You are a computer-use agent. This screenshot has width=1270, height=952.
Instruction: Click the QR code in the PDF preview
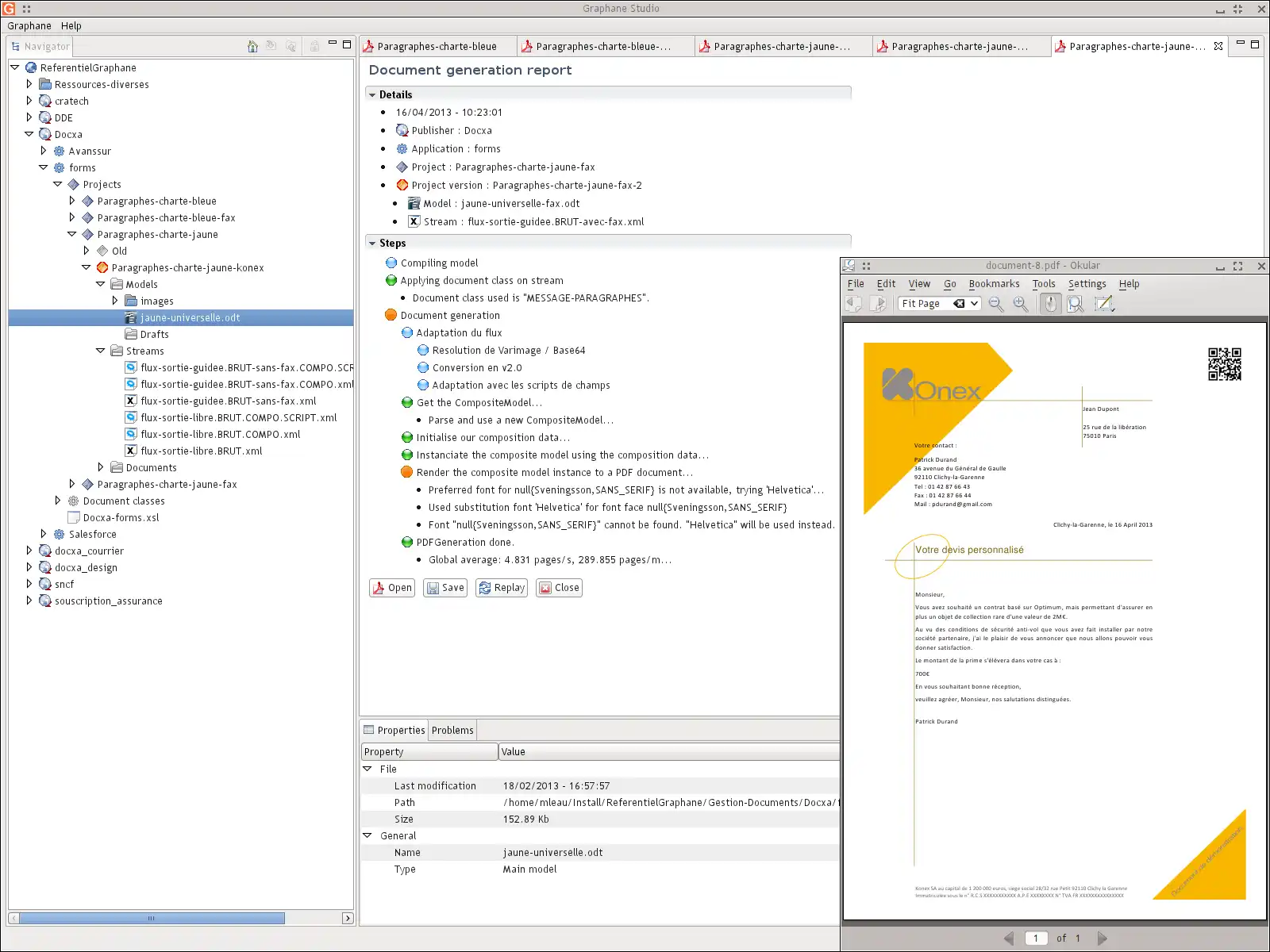1225,364
